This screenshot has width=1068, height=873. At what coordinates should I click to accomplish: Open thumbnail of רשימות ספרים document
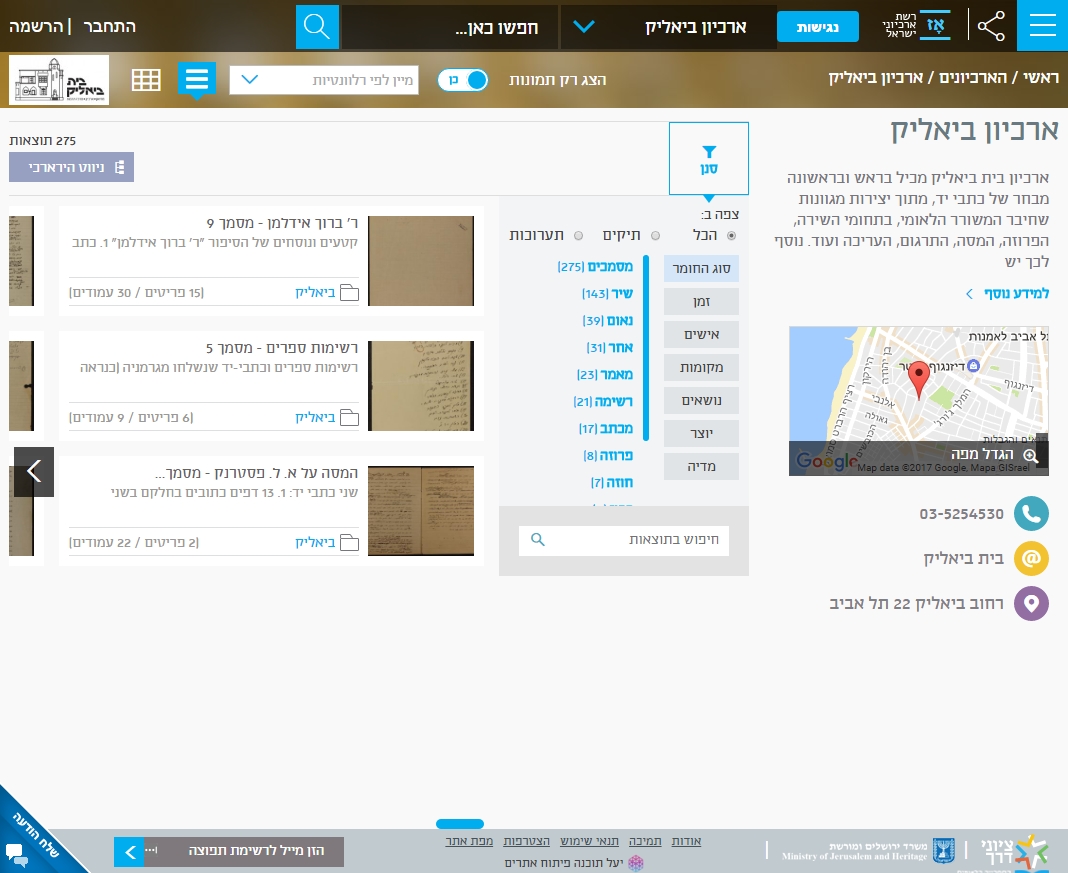point(421,386)
